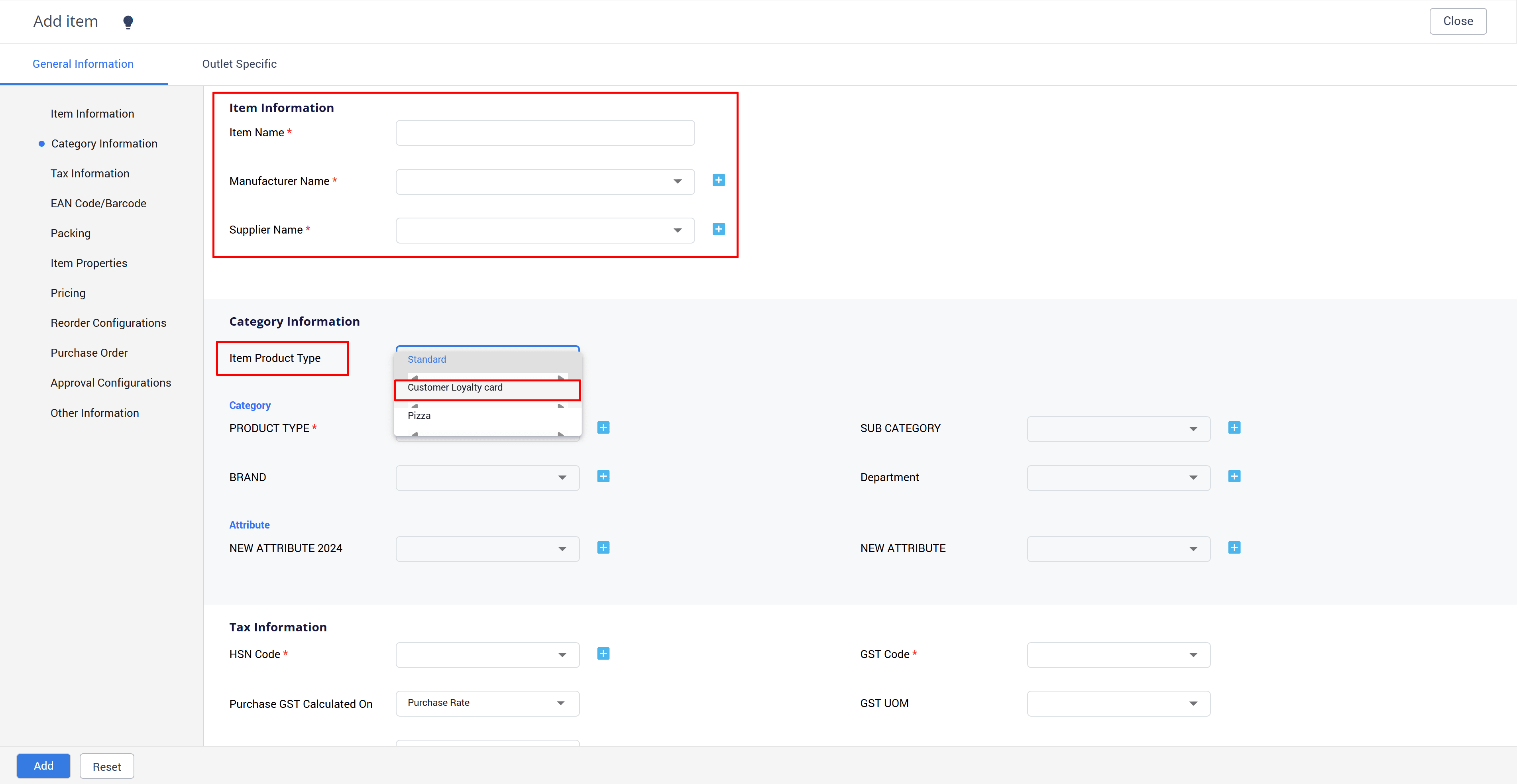Switch to Outlet Specific tab
1517x784 pixels.
coord(239,64)
